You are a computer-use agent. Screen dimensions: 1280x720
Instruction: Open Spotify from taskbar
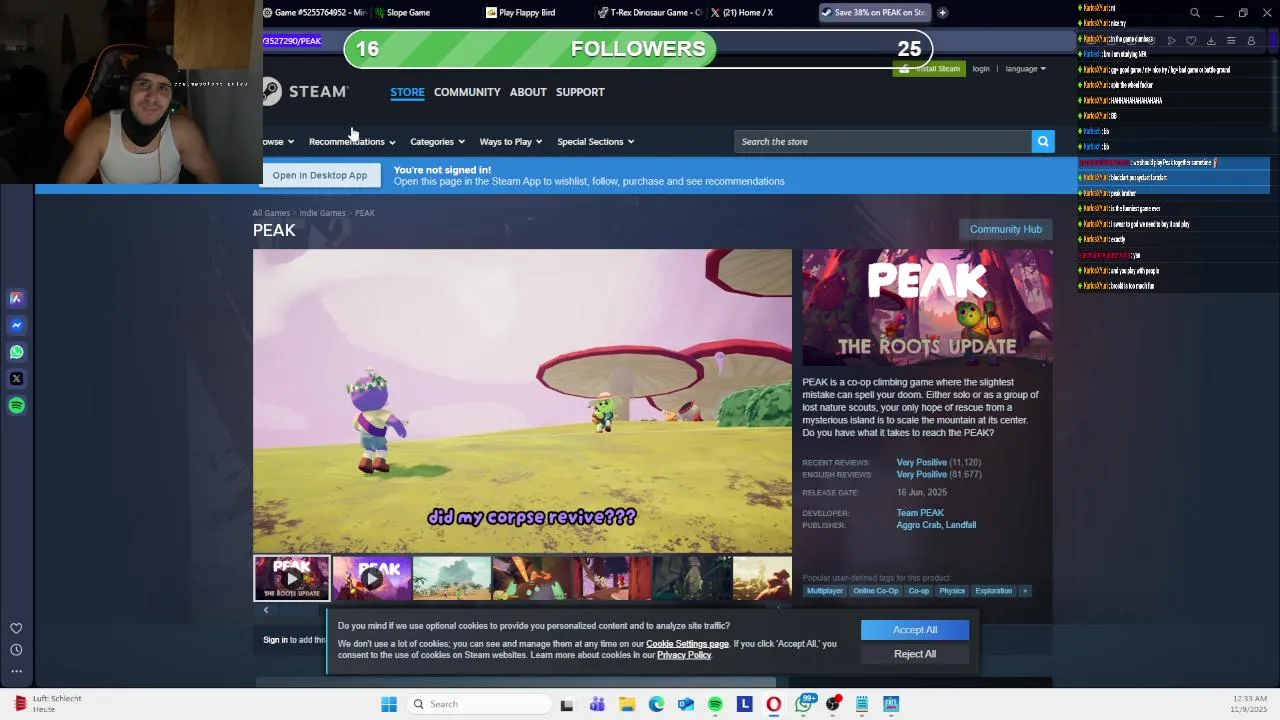coord(715,704)
